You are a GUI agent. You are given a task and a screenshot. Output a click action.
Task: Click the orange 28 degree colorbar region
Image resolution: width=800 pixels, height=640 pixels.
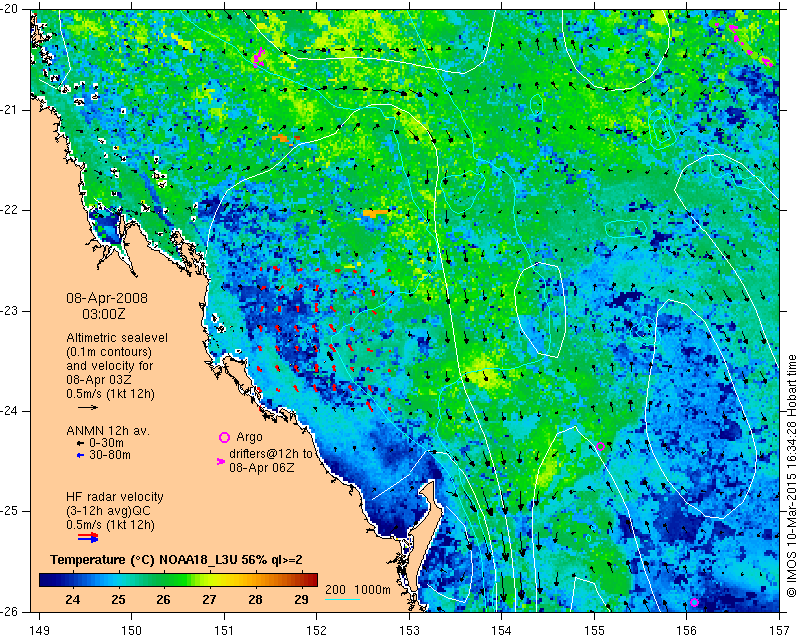tap(255, 580)
